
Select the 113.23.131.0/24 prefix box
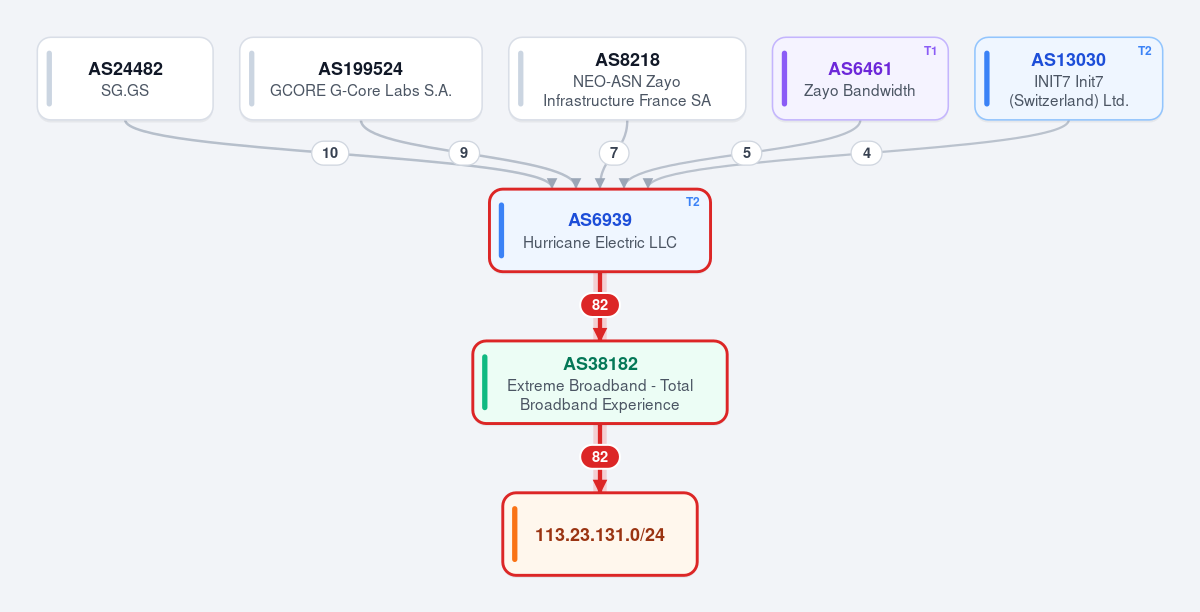pos(600,534)
